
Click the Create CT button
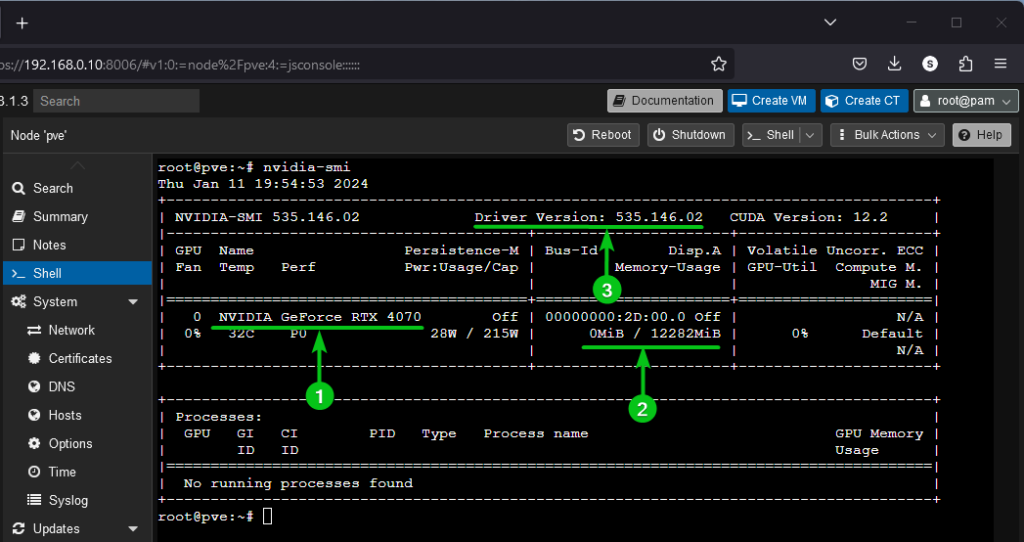(x=864, y=101)
